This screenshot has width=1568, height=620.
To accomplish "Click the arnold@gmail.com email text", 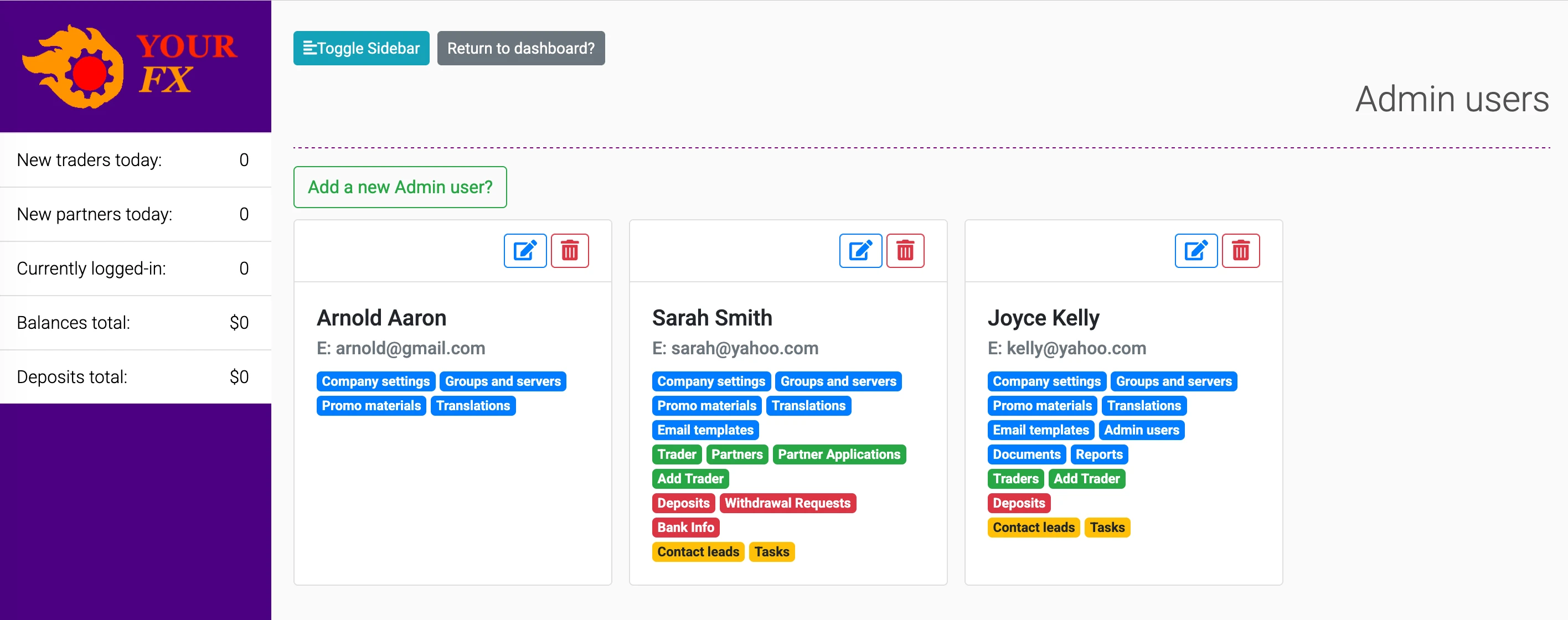I will pos(400,348).
